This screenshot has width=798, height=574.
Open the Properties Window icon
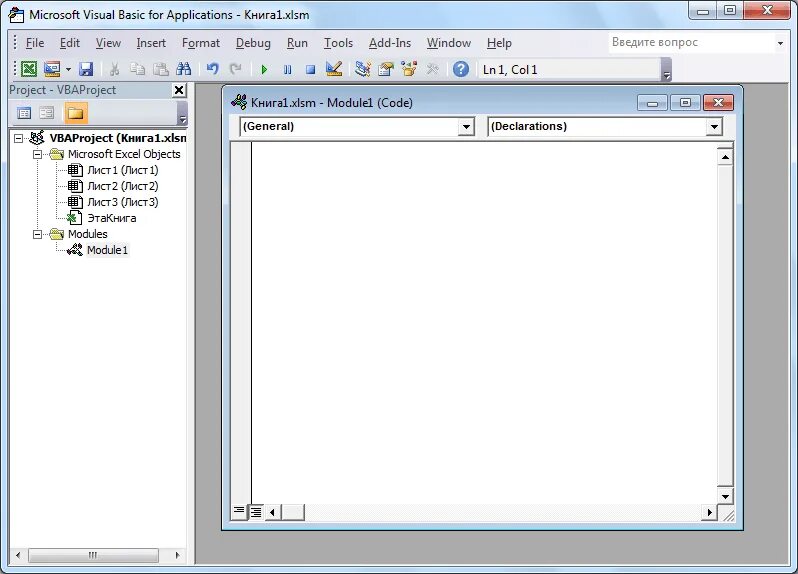point(386,69)
